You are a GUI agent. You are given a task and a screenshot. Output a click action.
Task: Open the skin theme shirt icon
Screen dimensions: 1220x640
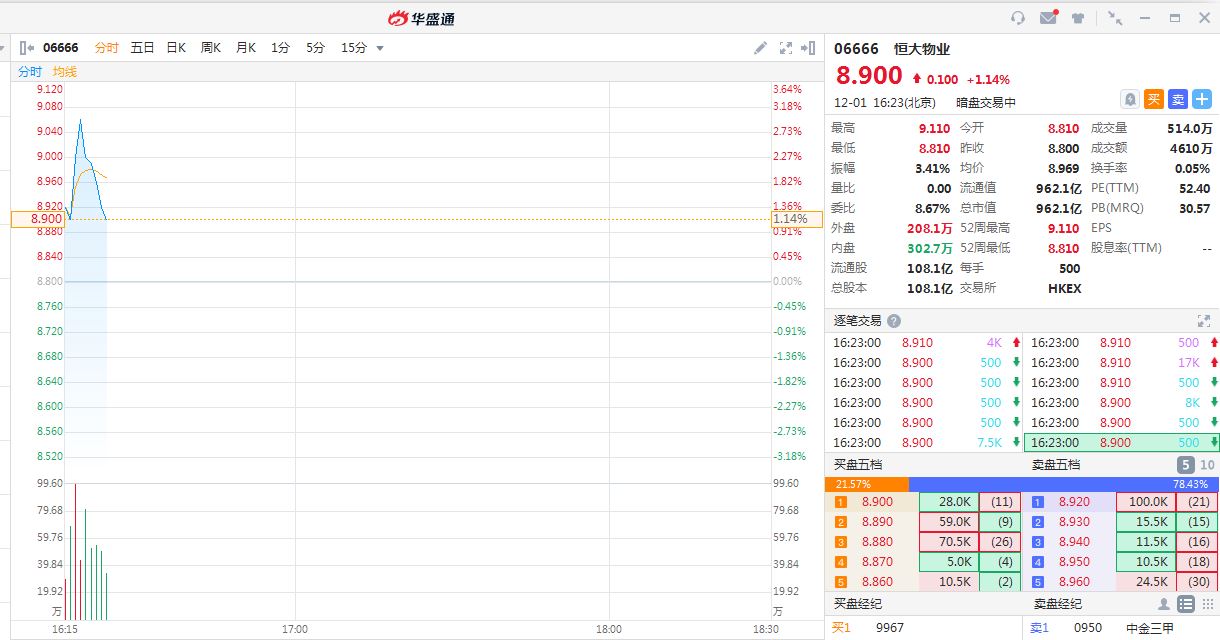pos(1078,18)
